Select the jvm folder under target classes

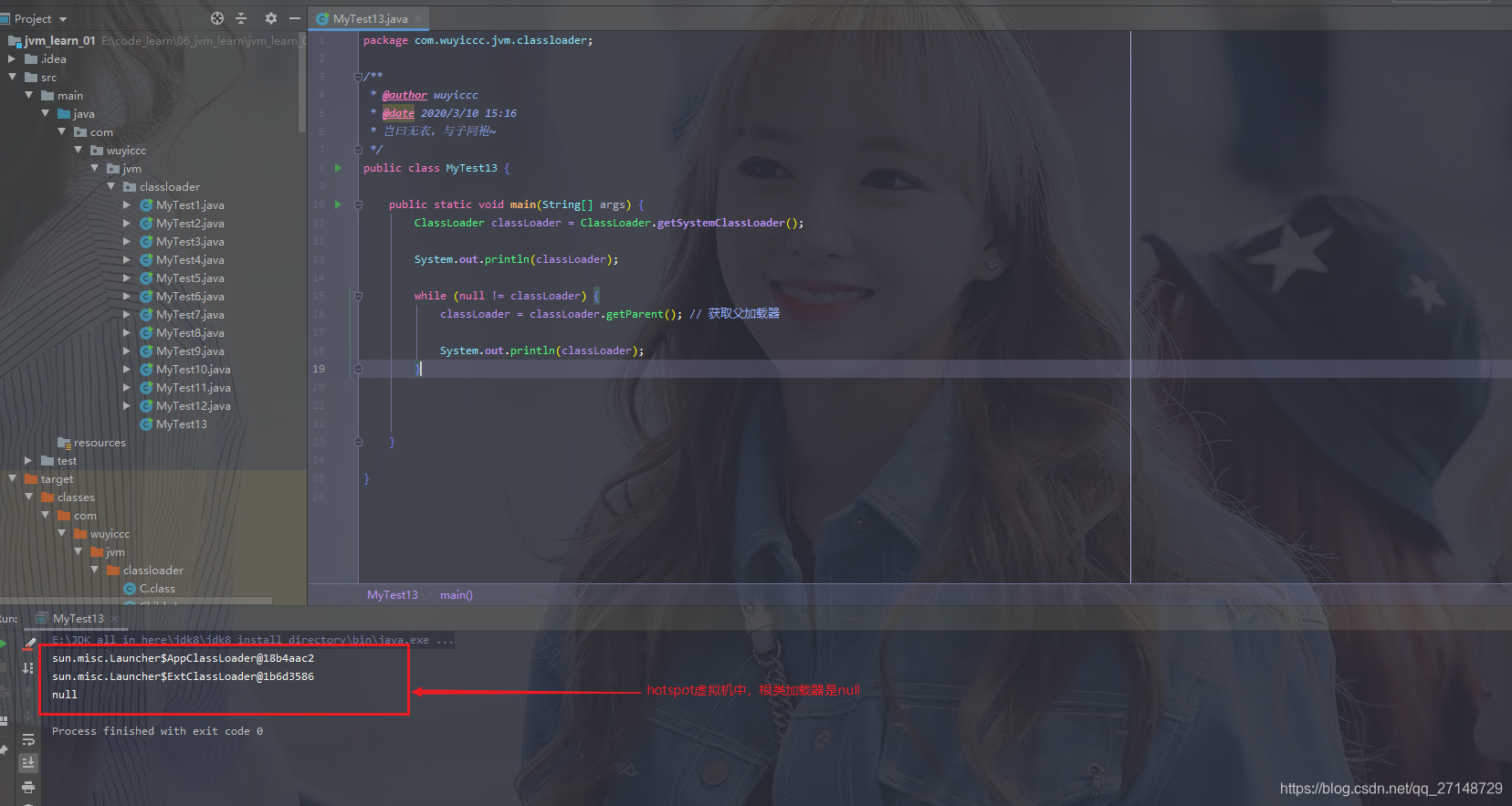pos(108,551)
